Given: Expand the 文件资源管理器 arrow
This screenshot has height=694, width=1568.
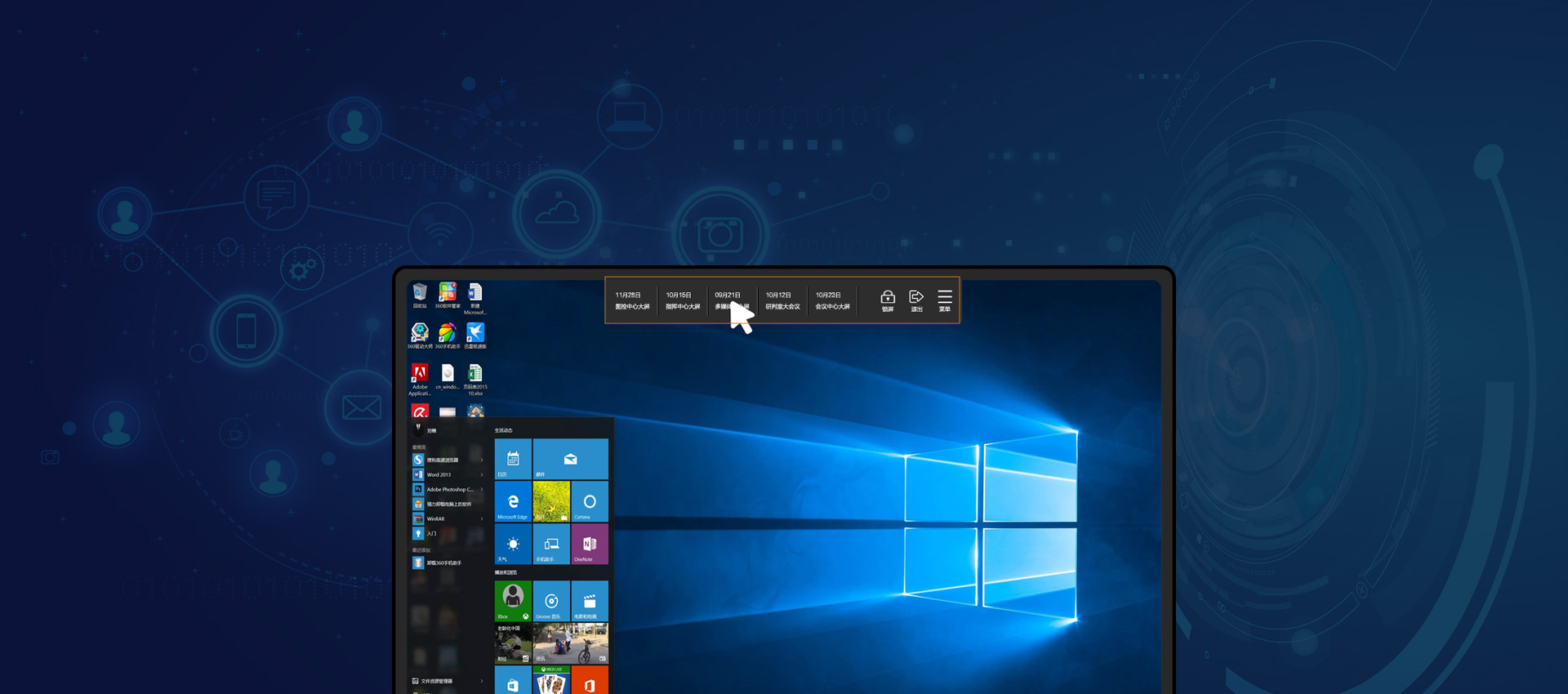Looking at the screenshot, I should (x=482, y=681).
